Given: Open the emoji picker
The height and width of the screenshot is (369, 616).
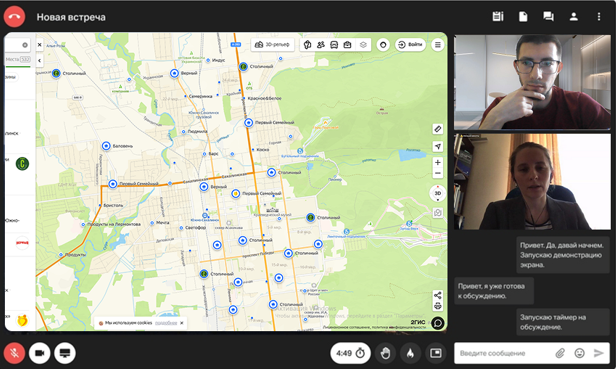Looking at the screenshot, I should [579, 353].
